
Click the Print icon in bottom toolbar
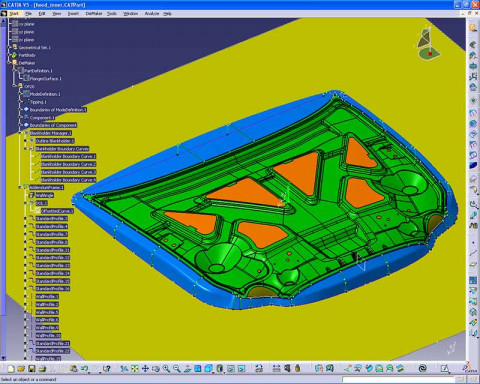(x=42, y=368)
